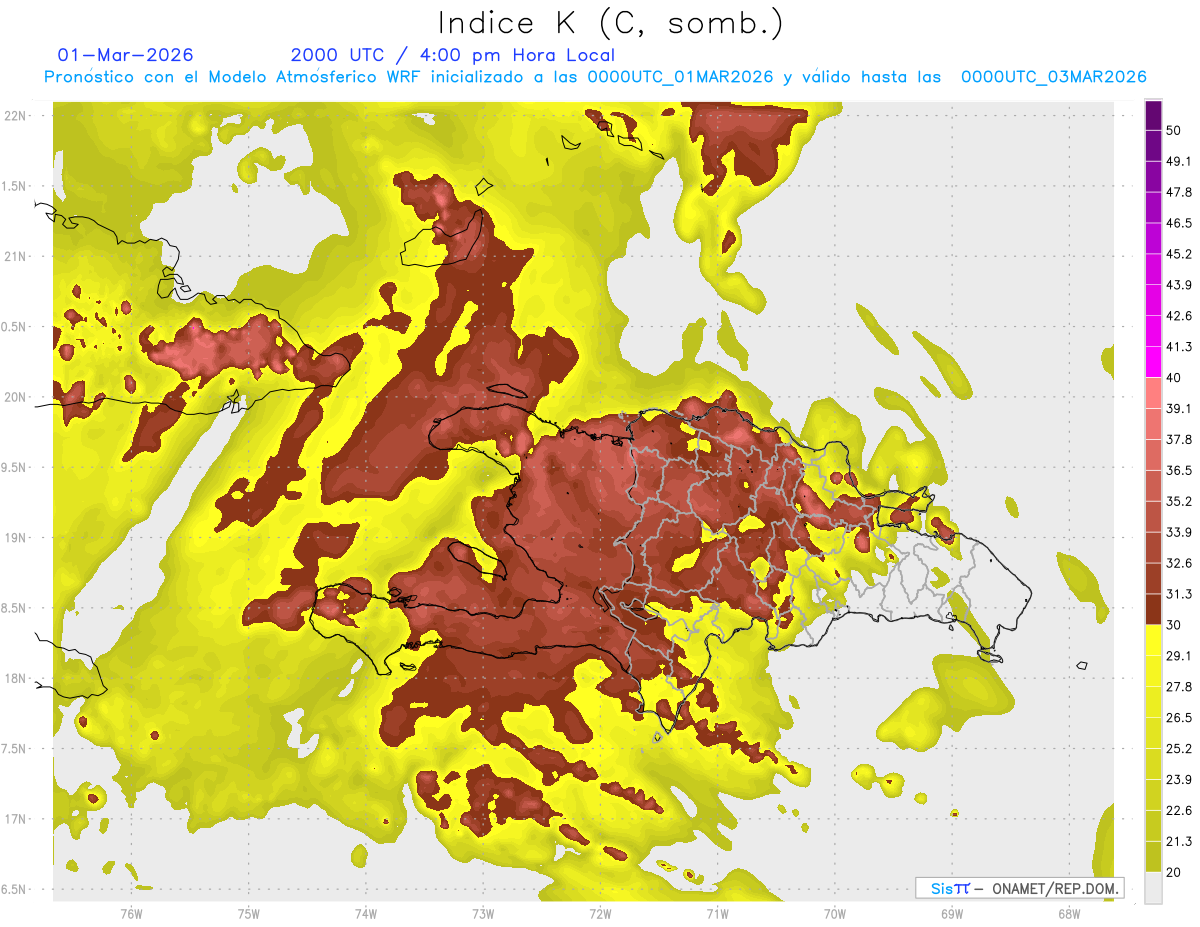This screenshot has width=1200, height=927.
Task: Click the longitude axis label '69W'
Action: click(951, 914)
